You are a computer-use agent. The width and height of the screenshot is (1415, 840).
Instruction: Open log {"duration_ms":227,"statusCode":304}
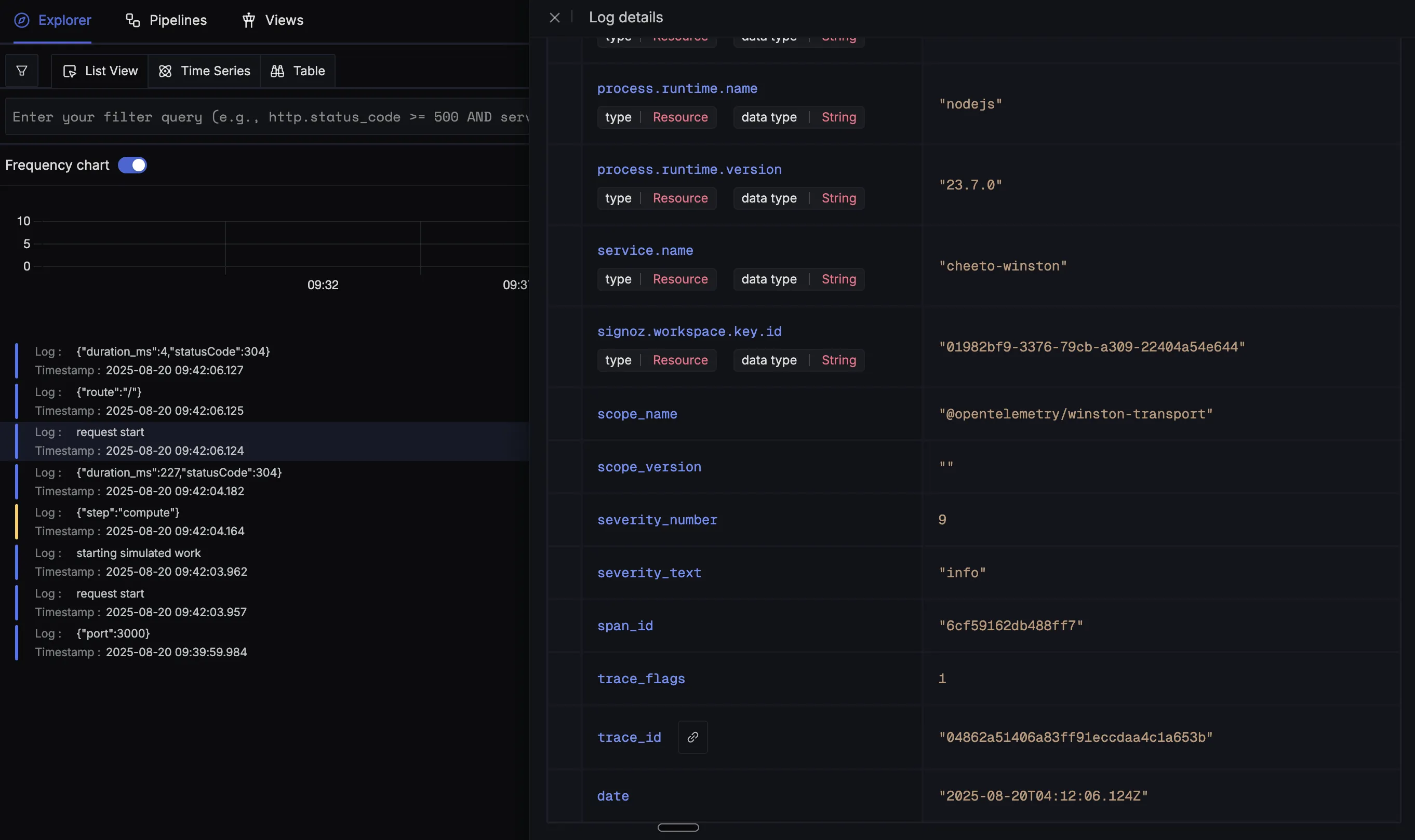[264, 481]
